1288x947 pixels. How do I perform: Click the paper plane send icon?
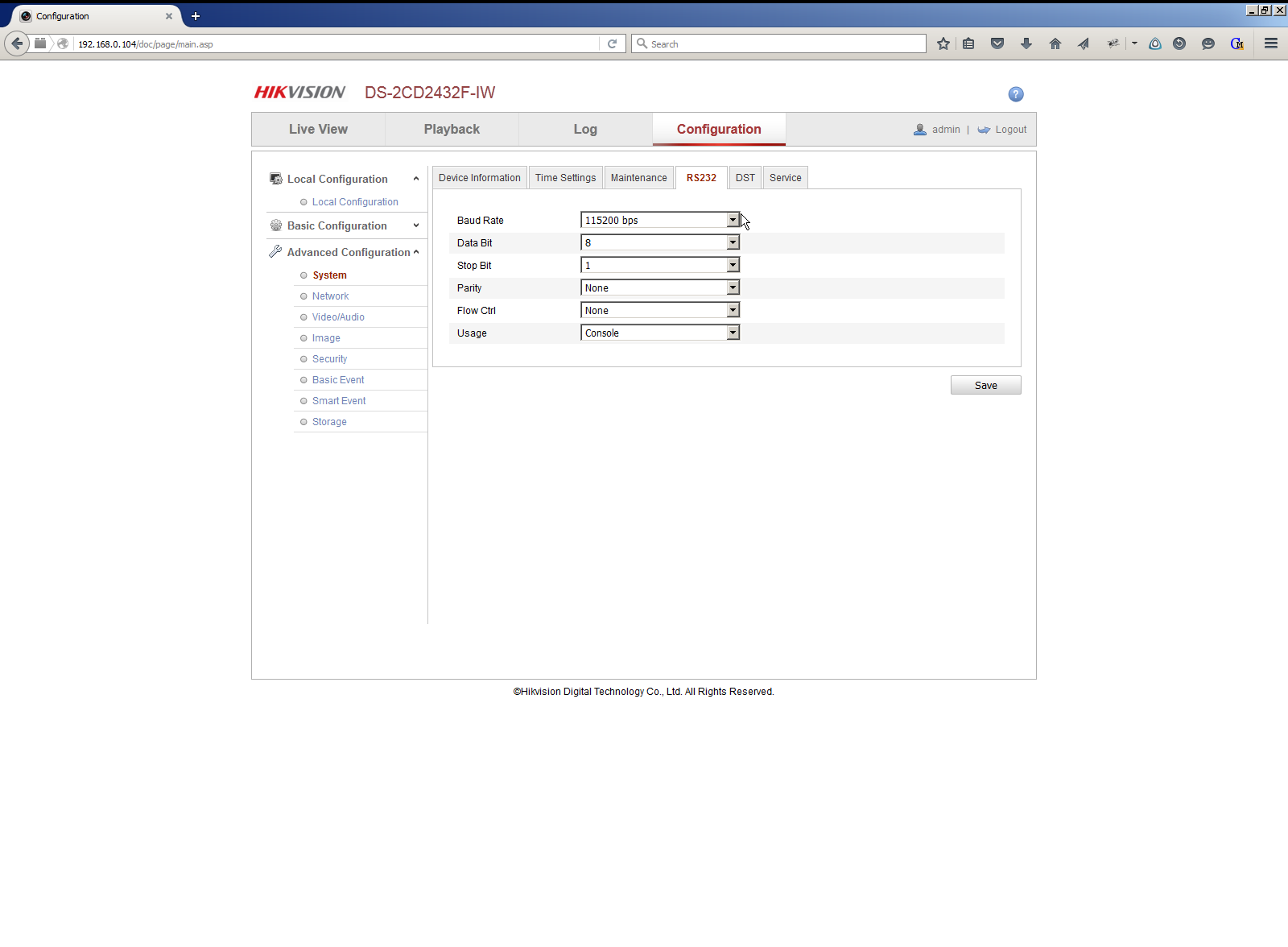pos(1084,43)
